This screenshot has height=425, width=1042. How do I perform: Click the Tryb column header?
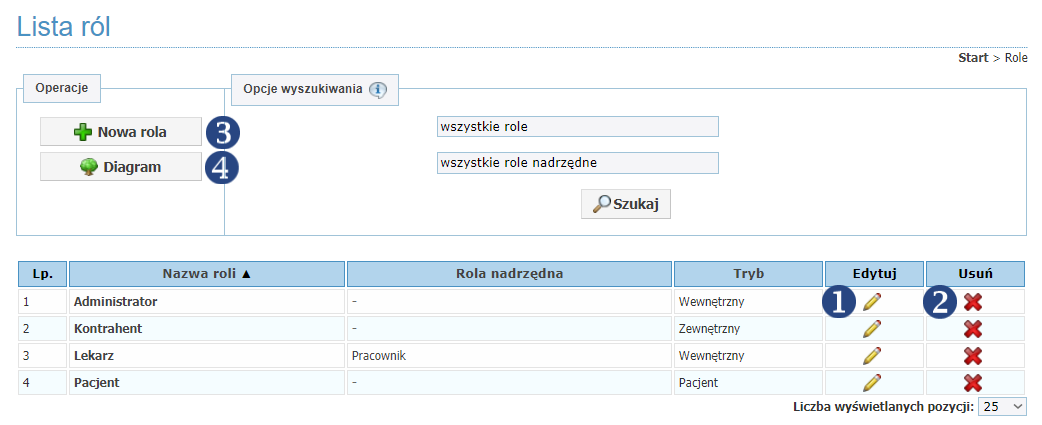click(x=748, y=274)
